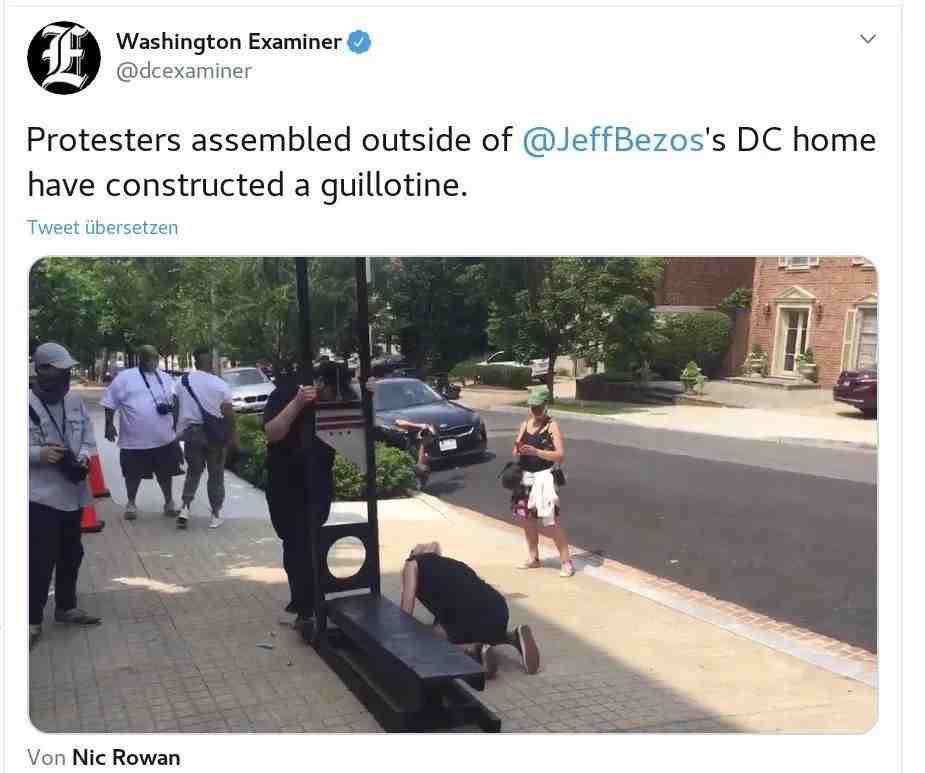Open the Washington Examiner profile avatar
The image size is (925, 773).
click(x=64, y=58)
